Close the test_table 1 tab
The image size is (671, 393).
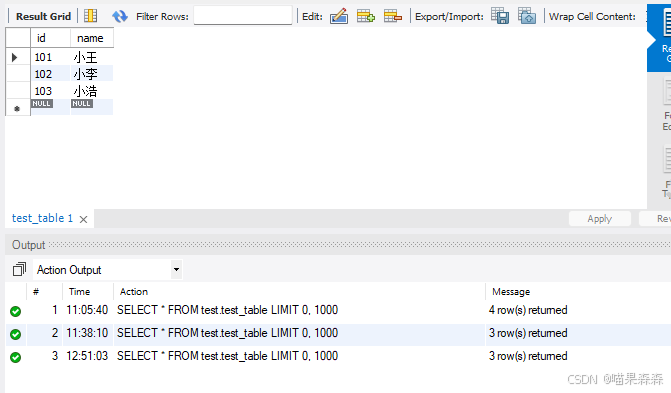pos(83,220)
